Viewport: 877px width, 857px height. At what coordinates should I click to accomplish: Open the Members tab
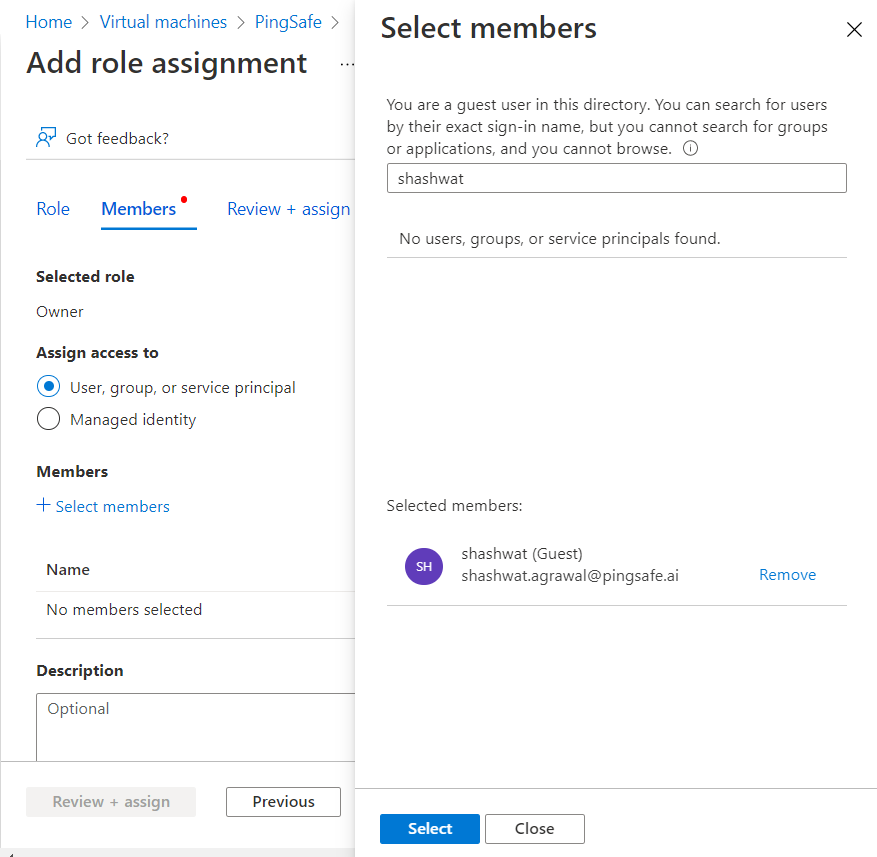tap(139, 209)
